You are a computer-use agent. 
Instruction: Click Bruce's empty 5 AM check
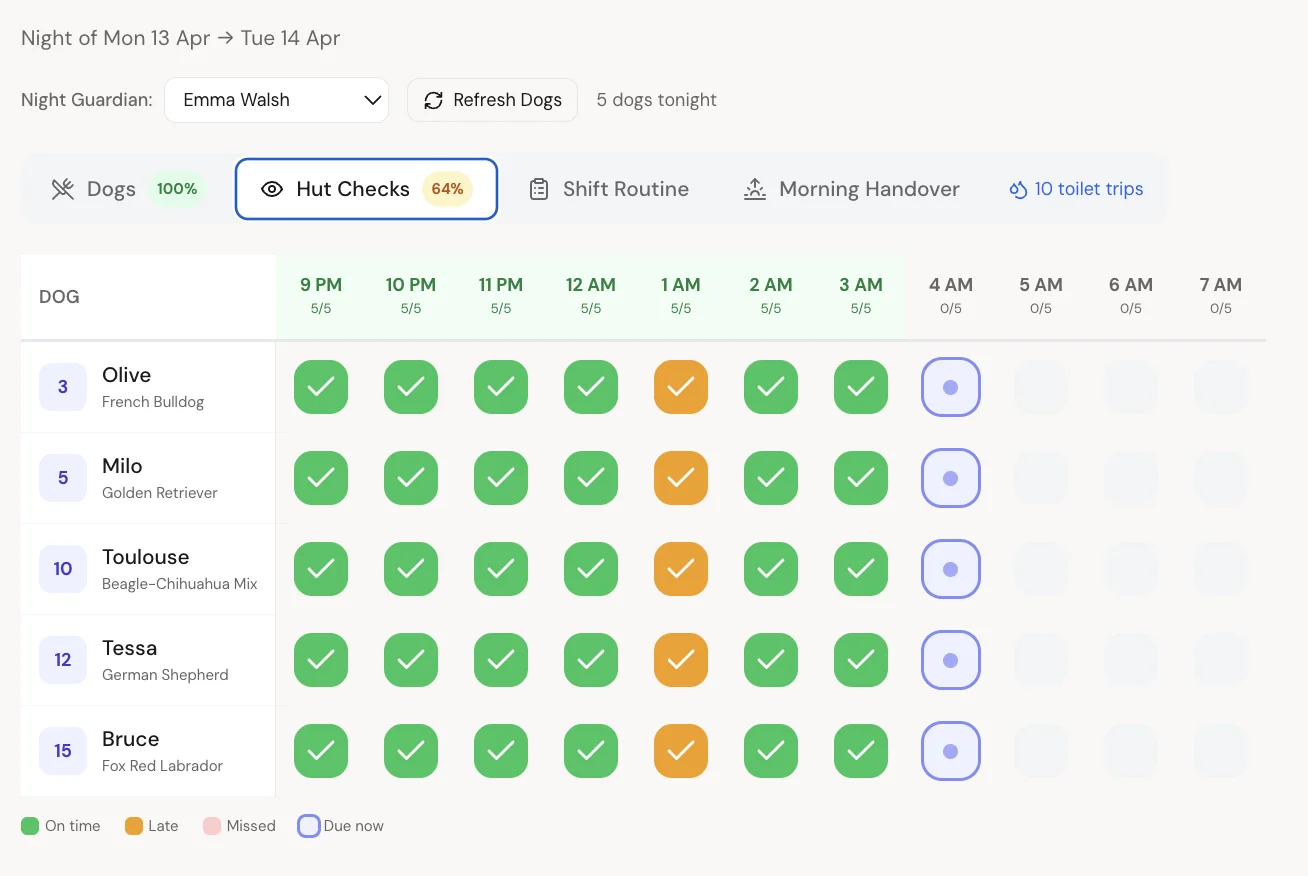(x=1041, y=751)
